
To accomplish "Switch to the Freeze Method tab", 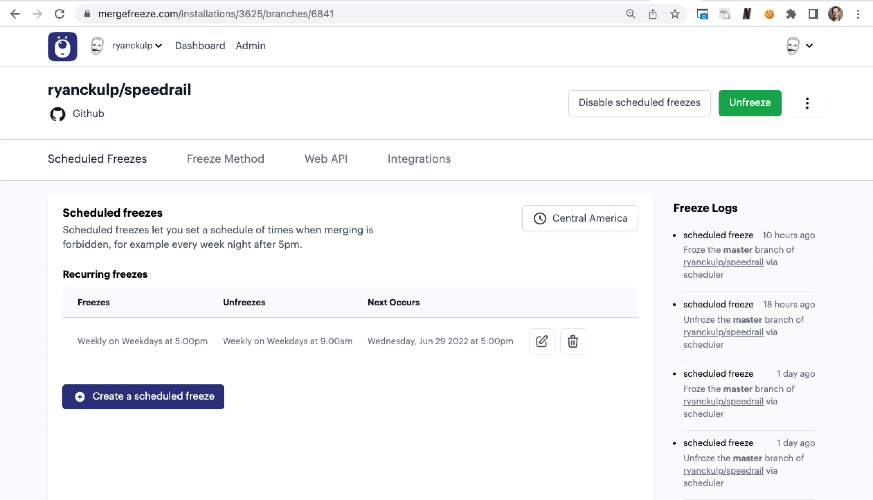I will 225,159.
